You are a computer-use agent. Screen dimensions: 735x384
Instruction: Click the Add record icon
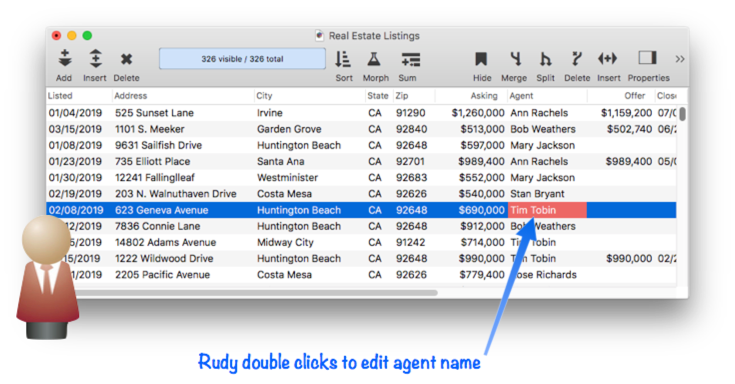(x=65, y=59)
